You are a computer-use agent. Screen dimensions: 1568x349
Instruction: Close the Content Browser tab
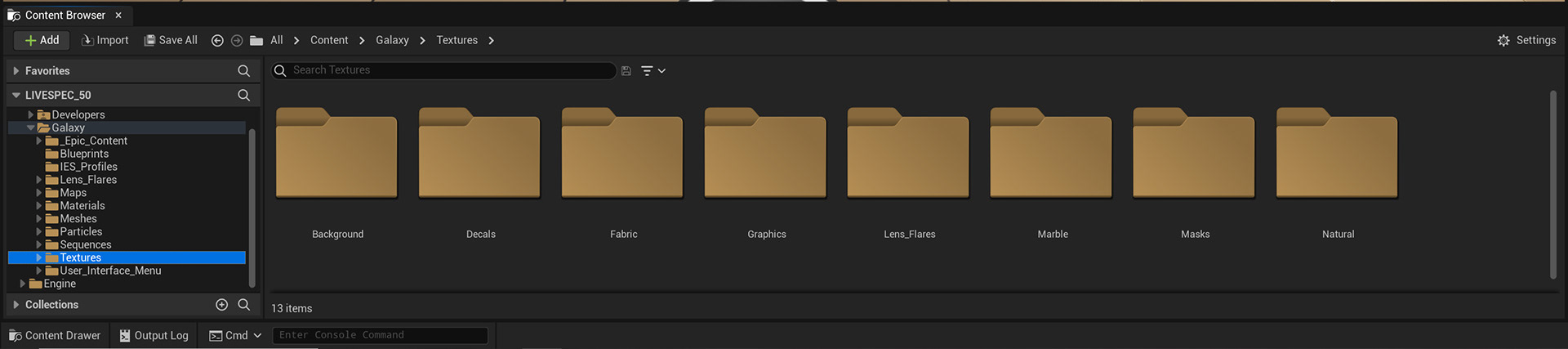tap(118, 15)
